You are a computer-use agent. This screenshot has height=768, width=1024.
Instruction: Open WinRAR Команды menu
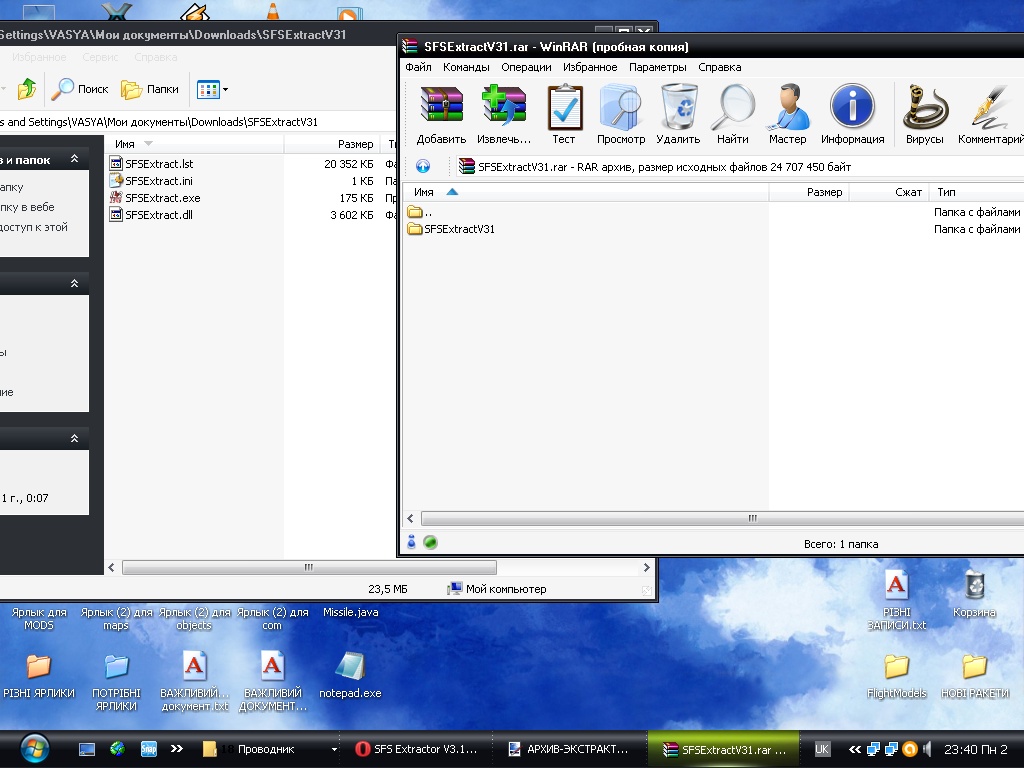click(x=466, y=67)
